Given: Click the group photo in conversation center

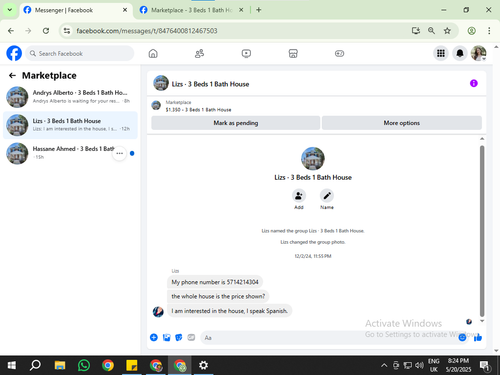Looking at the screenshot, I should tap(313, 159).
